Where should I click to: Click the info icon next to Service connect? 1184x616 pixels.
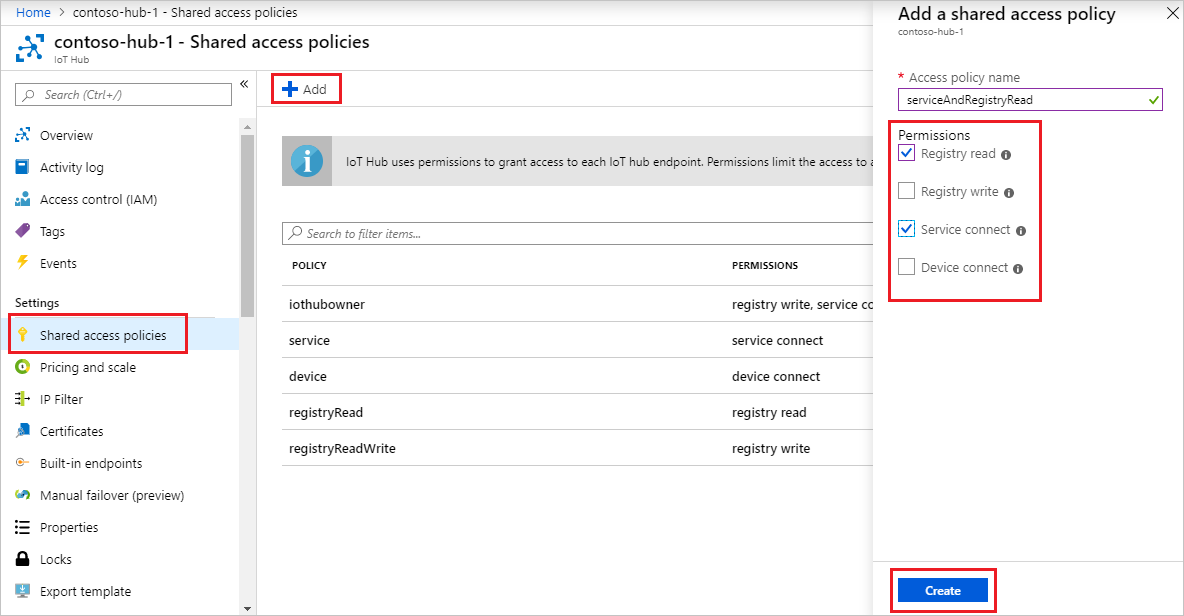click(x=1021, y=231)
